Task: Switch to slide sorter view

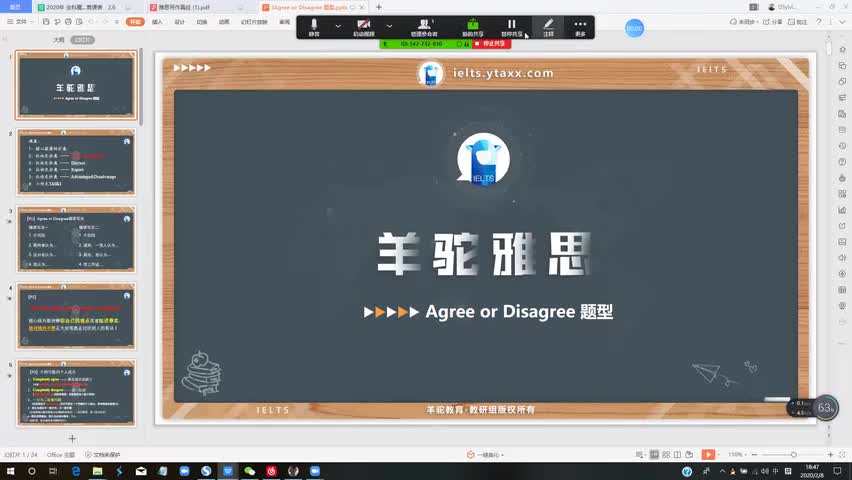Action: [x=666, y=454]
